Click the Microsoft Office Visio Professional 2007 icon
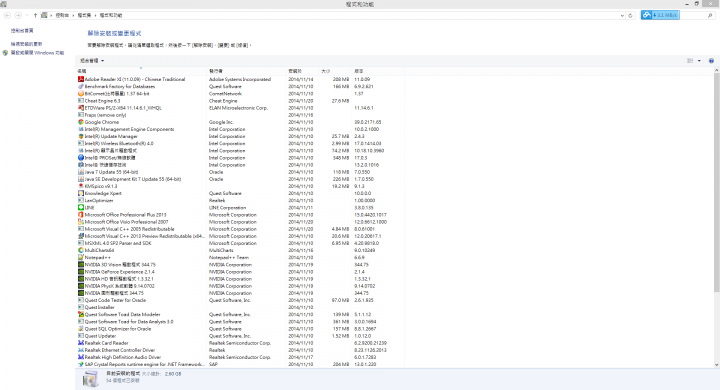The width and height of the screenshot is (720, 390). tap(81, 222)
